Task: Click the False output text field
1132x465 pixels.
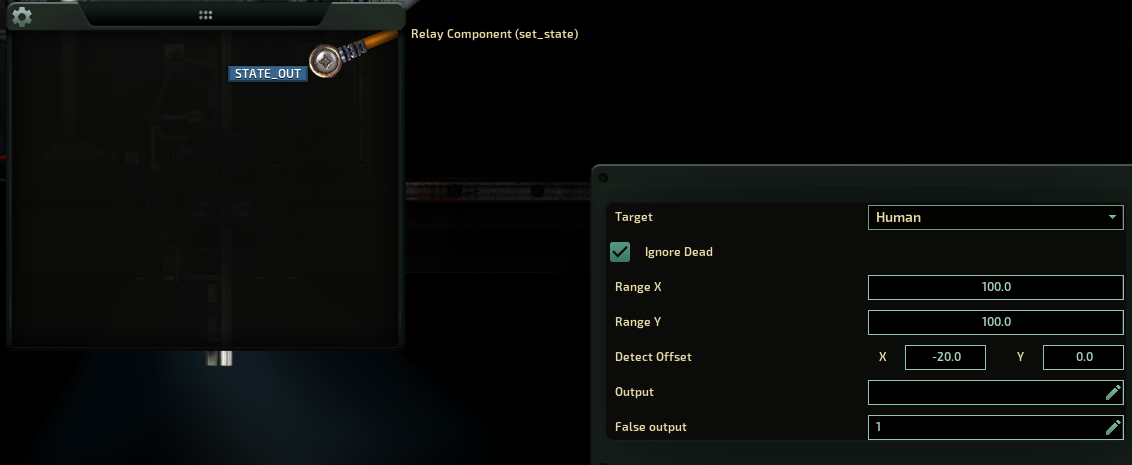Action: coord(996,427)
